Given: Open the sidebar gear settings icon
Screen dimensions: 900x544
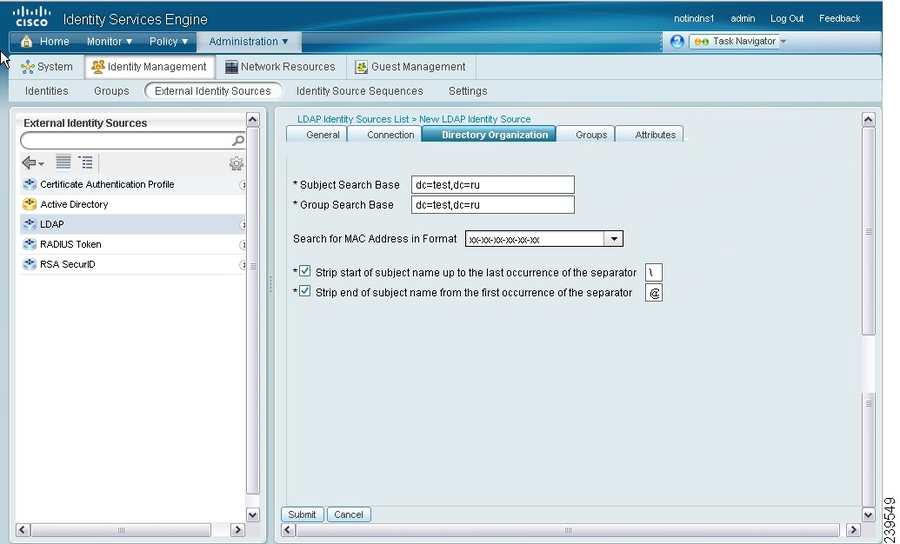Looking at the screenshot, I should click(x=236, y=163).
